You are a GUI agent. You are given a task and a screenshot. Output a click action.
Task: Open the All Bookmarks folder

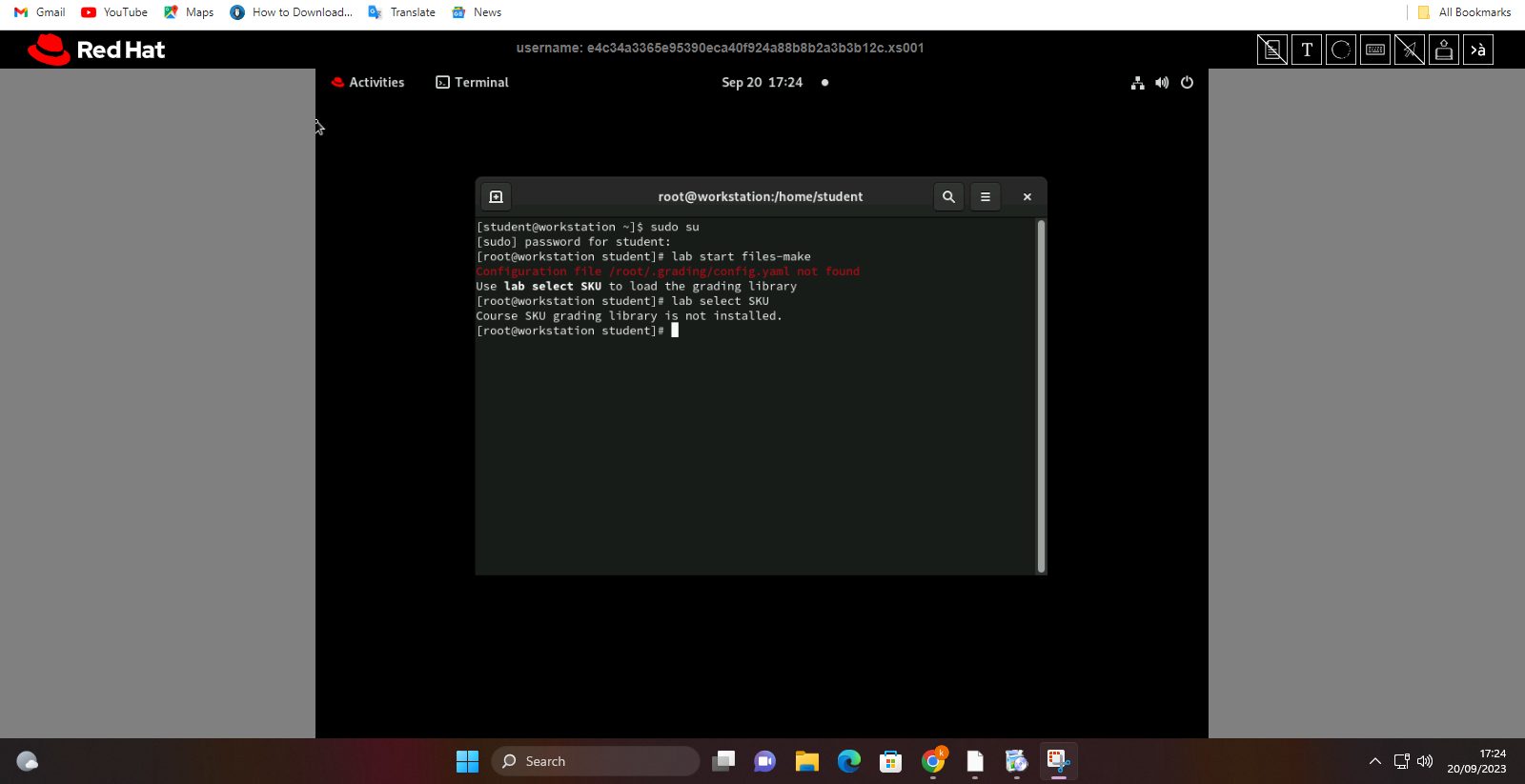(x=1465, y=12)
